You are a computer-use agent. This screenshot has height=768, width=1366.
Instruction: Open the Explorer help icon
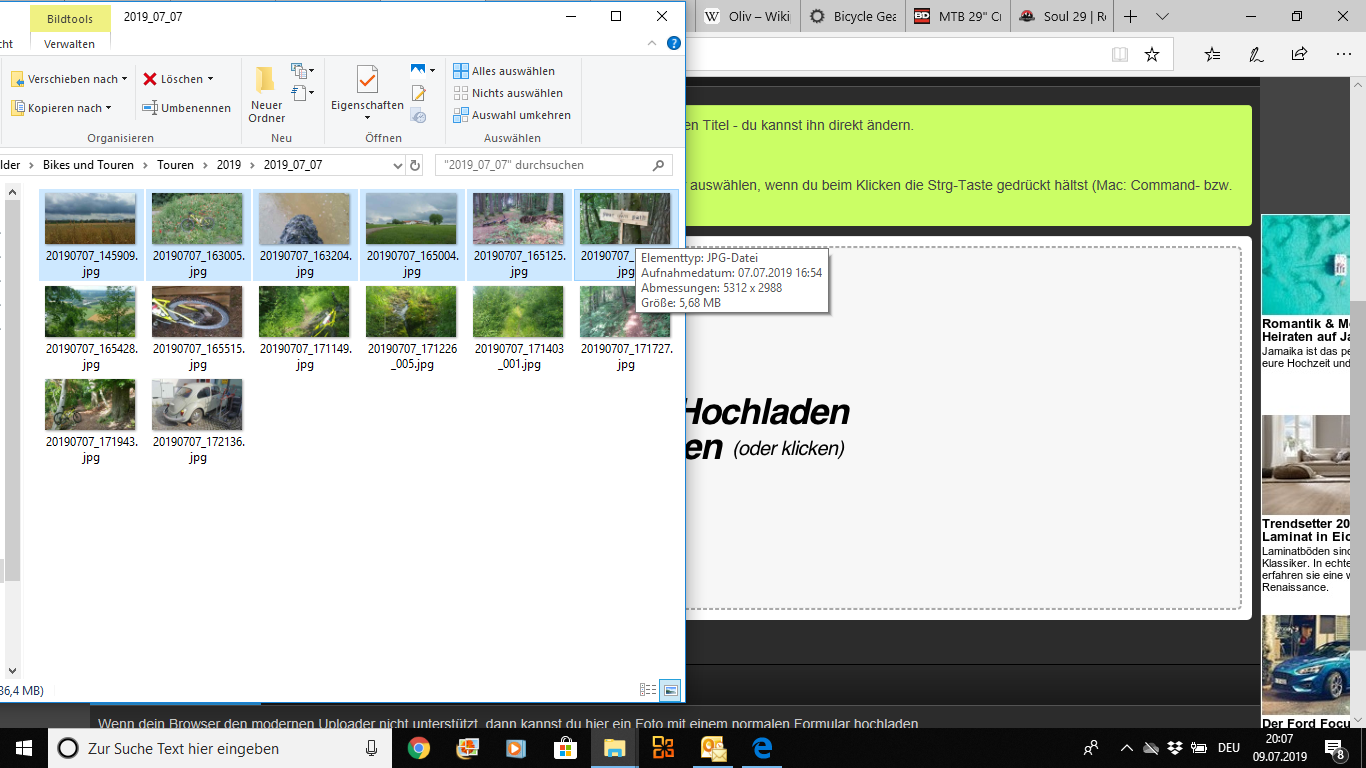coord(674,43)
